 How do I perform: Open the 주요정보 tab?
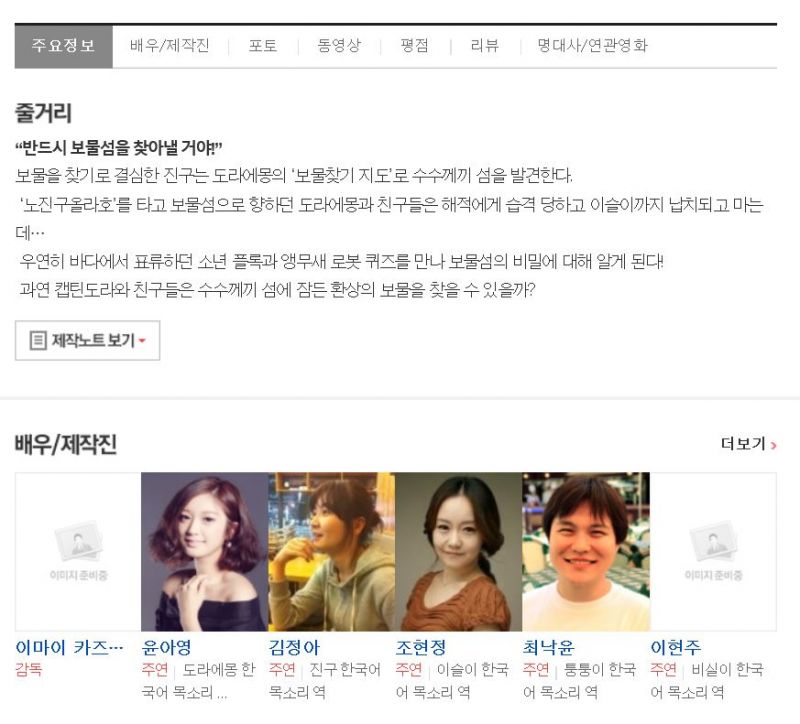coord(63,46)
